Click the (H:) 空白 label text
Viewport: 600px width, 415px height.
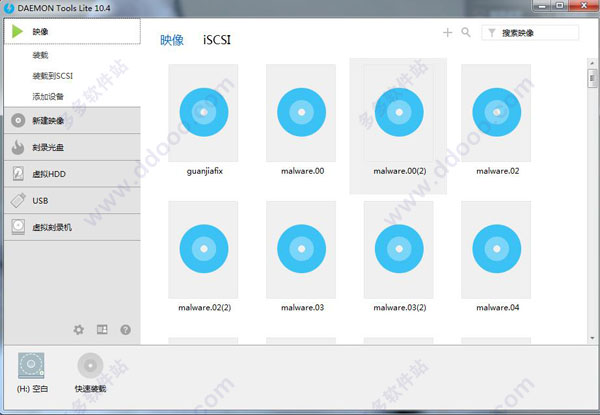coord(32,389)
